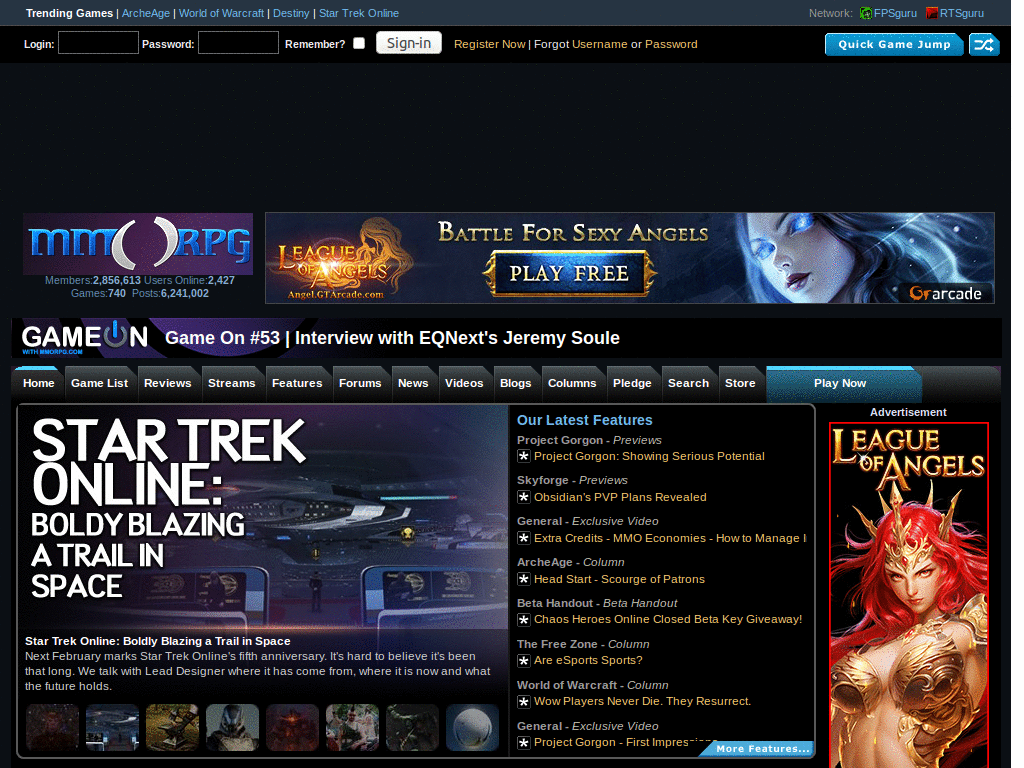Go to the Reviews tab
This screenshot has height=768, width=1024.
click(x=168, y=383)
